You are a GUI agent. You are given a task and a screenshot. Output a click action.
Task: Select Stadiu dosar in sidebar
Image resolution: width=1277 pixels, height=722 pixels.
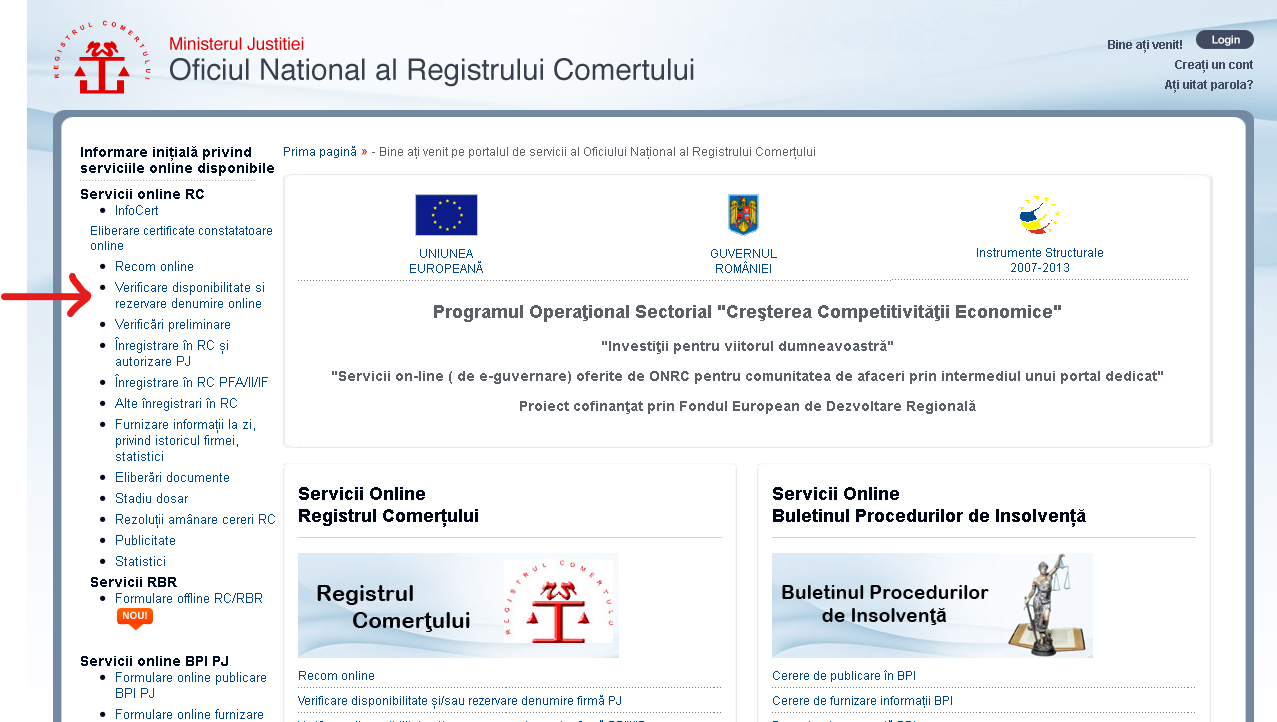click(x=151, y=499)
